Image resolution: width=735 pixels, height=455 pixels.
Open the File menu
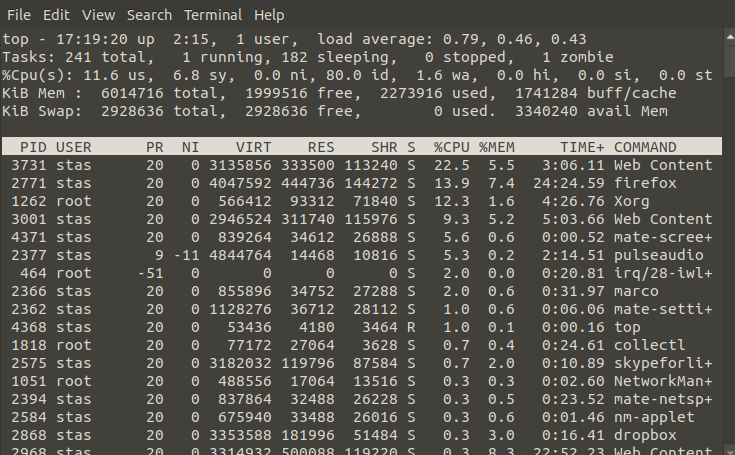tap(19, 15)
